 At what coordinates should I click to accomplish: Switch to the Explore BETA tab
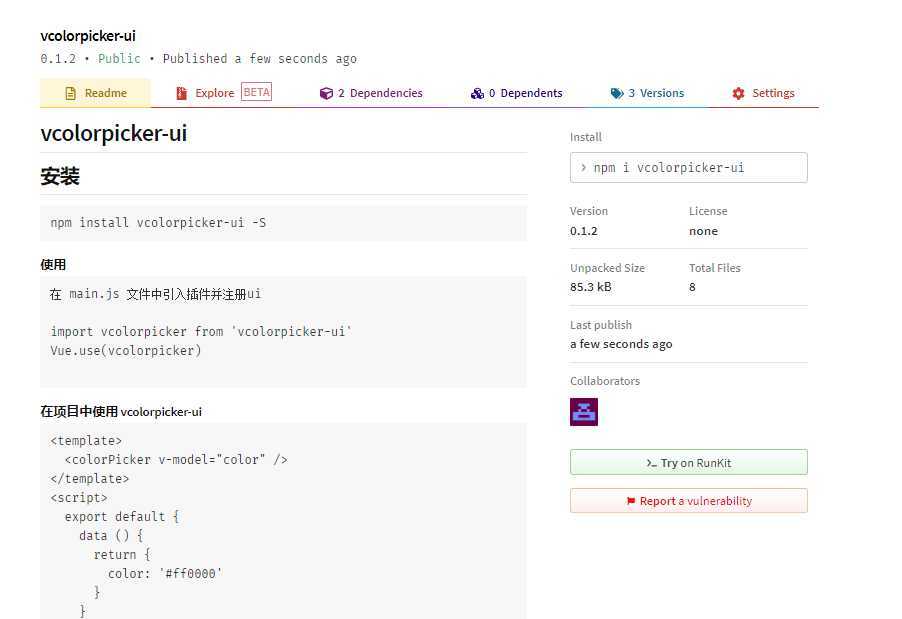224,93
